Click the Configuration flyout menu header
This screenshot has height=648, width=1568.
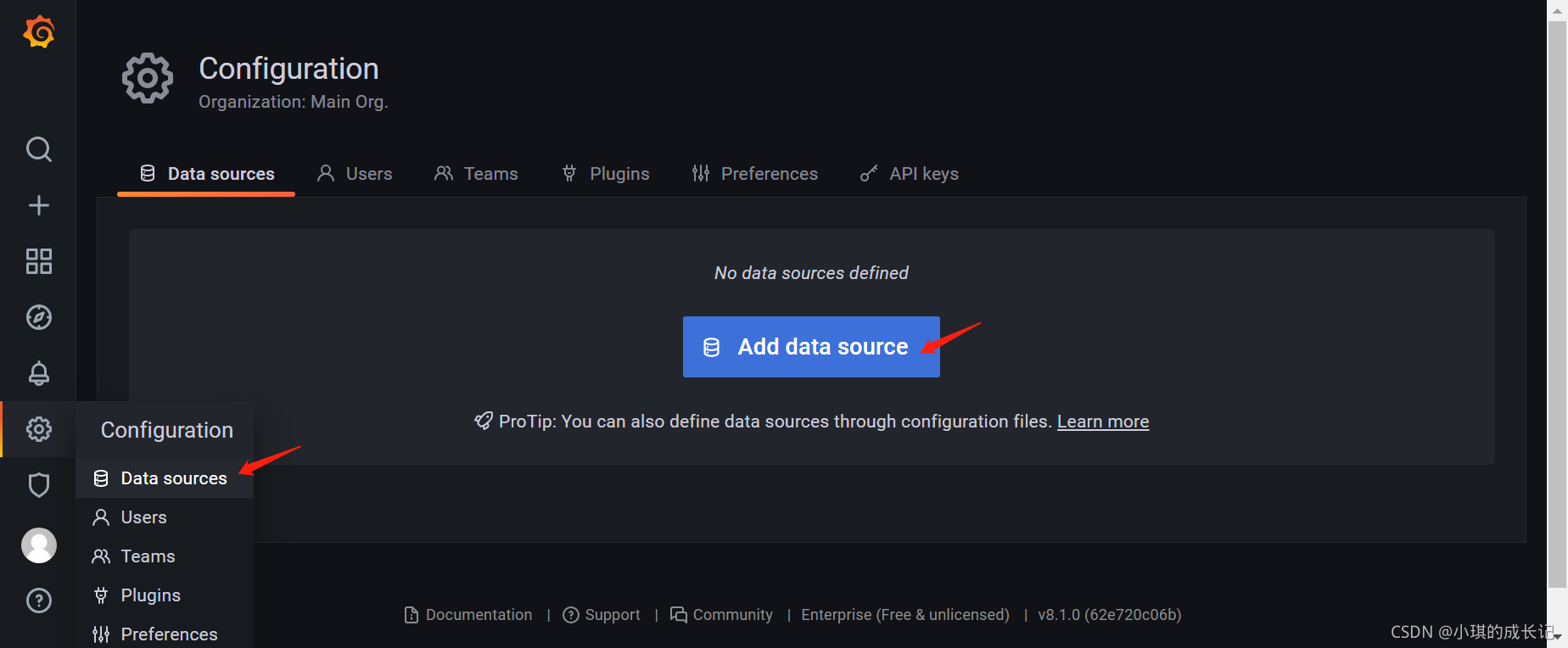[x=166, y=430]
